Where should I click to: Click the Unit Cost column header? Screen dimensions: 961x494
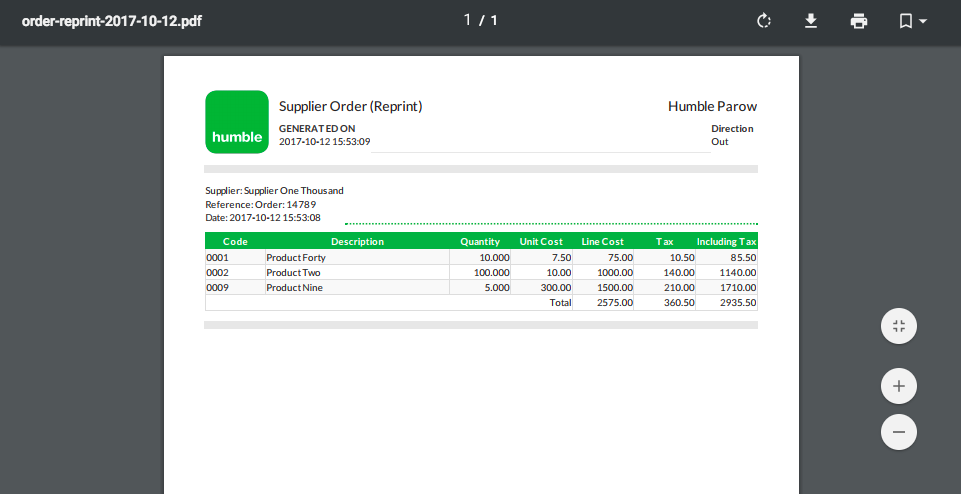[541, 241]
